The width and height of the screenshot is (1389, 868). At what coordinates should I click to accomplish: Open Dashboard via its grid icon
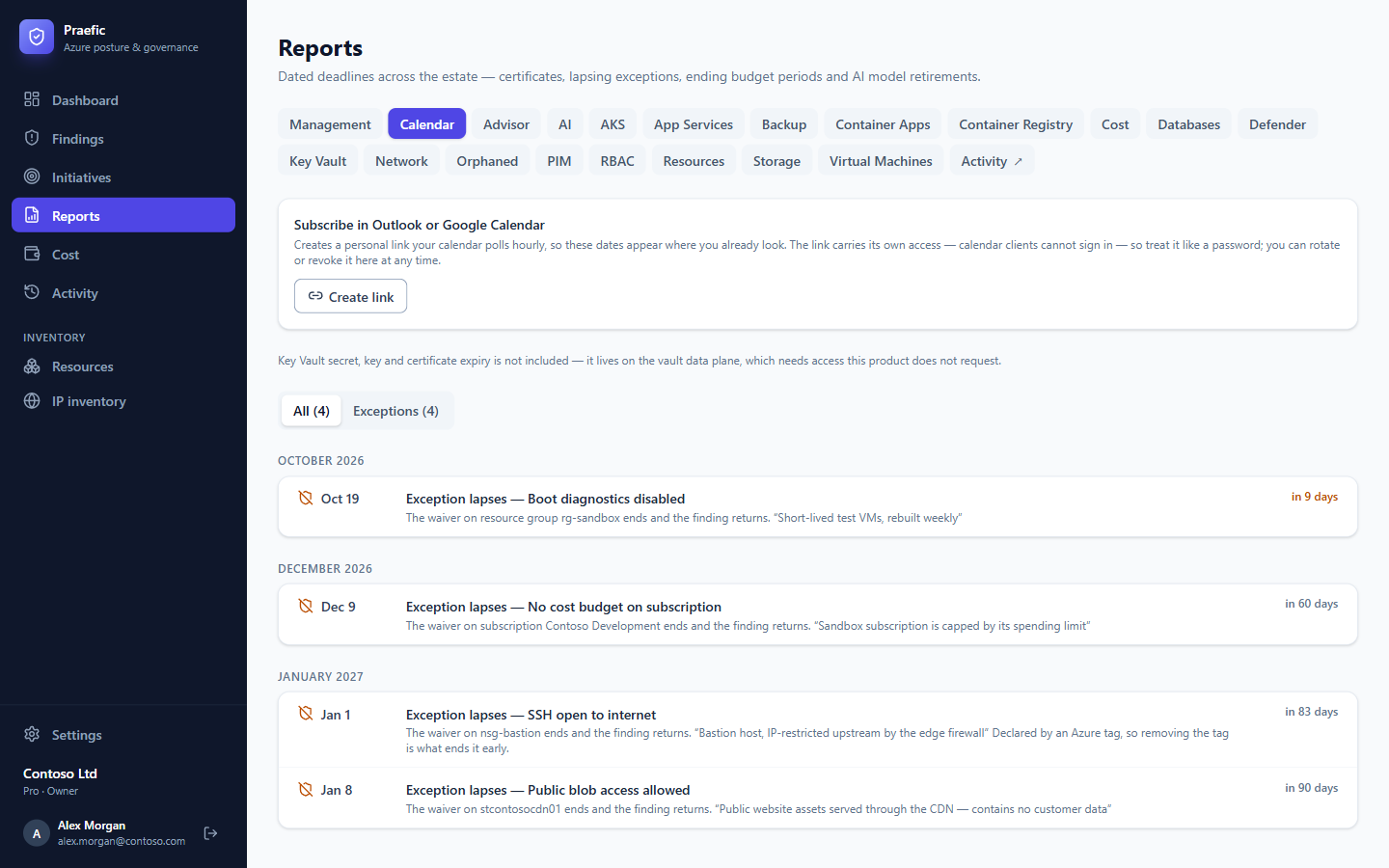click(32, 99)
